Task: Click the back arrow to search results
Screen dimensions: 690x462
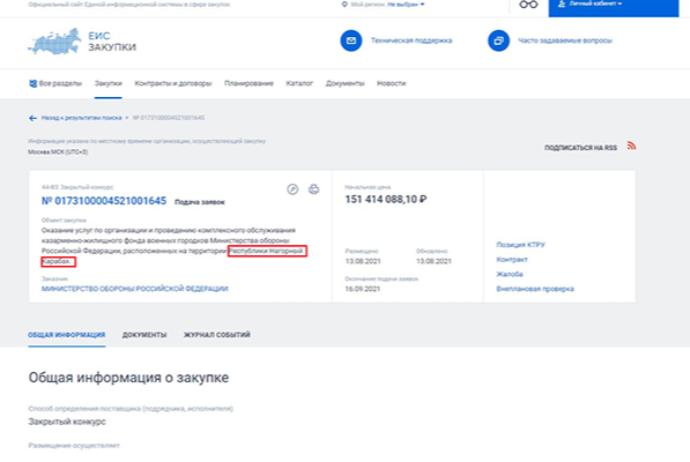Action: pos(33,118)
